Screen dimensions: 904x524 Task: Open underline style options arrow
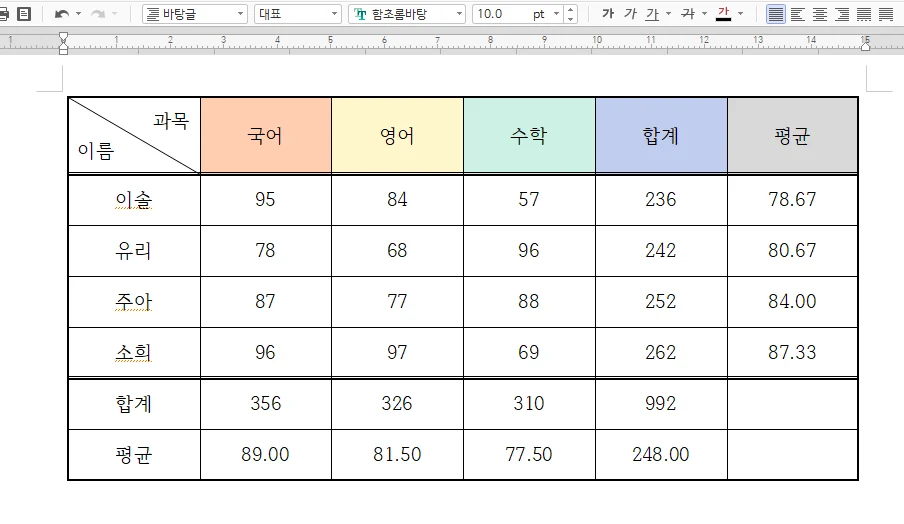pyautogui.click(x=668, y=14)
